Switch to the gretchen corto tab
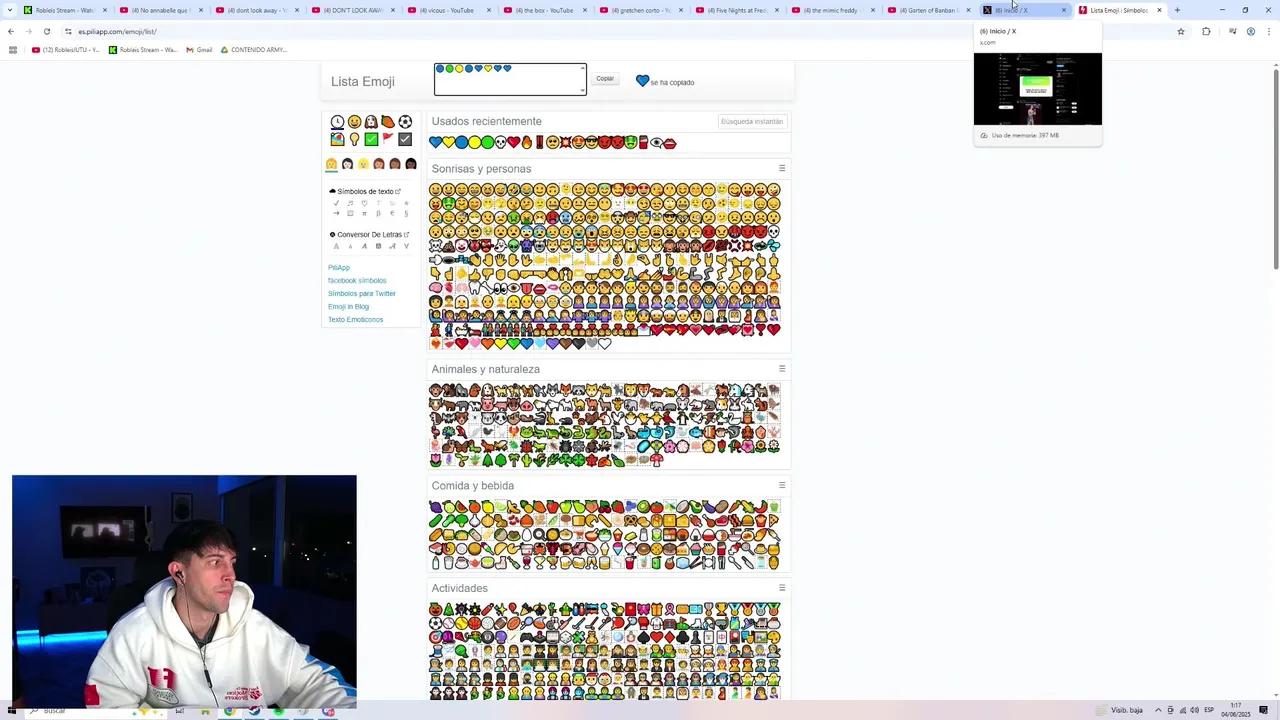 tap(640, 10)
